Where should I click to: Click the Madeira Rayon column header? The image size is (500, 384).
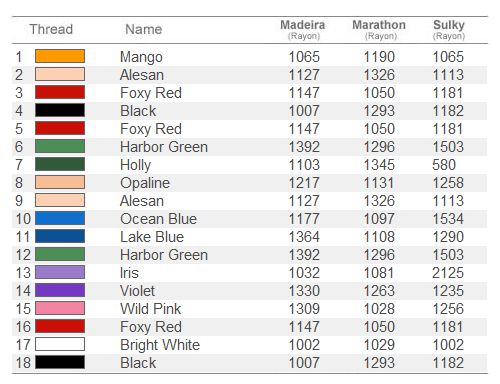click(303, 29)
